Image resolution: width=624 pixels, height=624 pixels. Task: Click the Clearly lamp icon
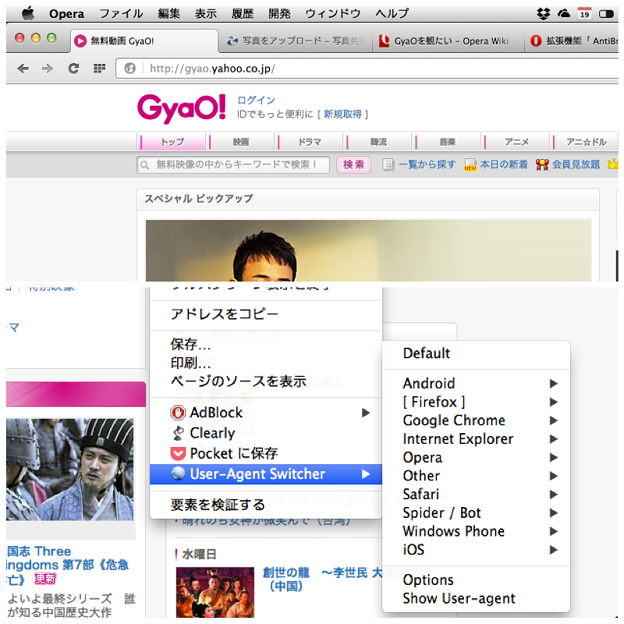coord(178,433)
